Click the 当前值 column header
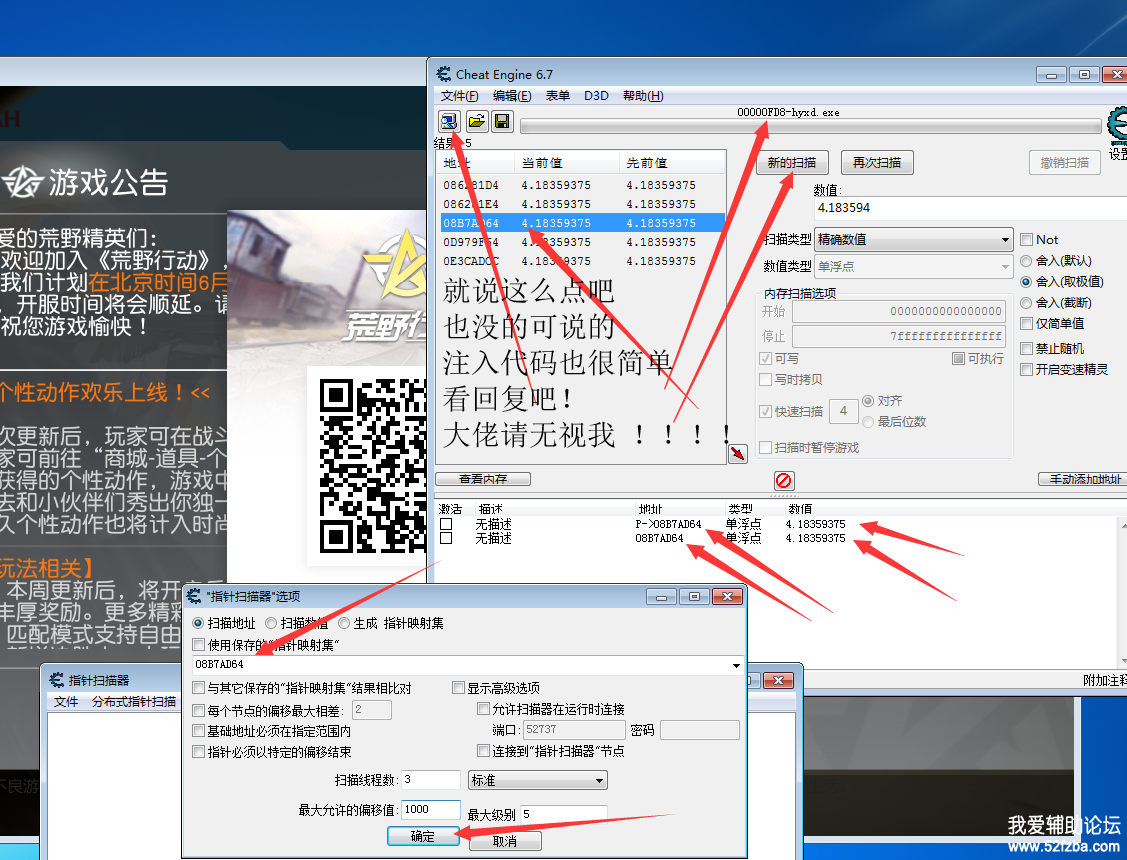1127x860 pixels. coord(566,163)
